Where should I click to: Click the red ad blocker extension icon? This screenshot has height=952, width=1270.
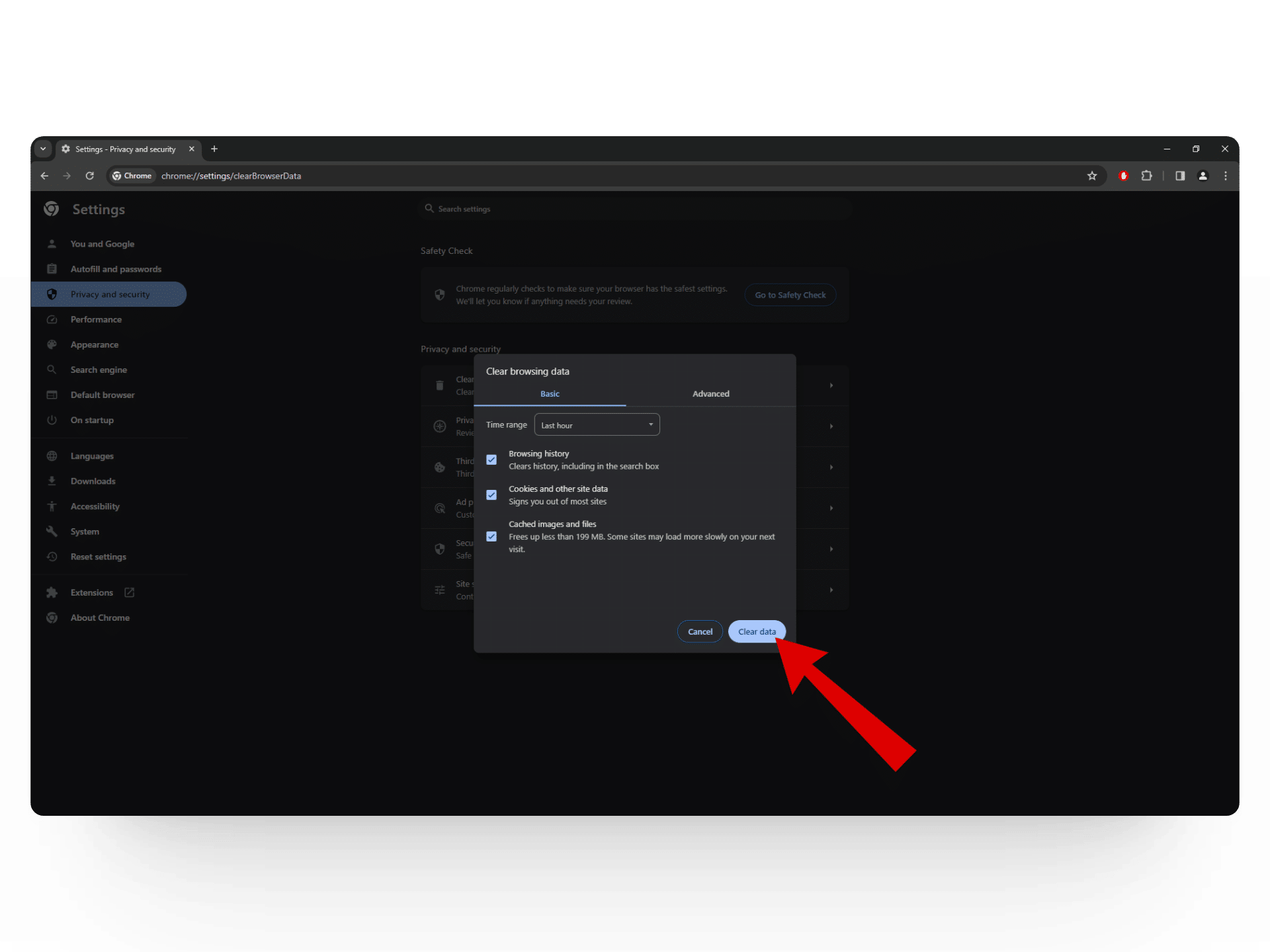[x=1123, y=176]
